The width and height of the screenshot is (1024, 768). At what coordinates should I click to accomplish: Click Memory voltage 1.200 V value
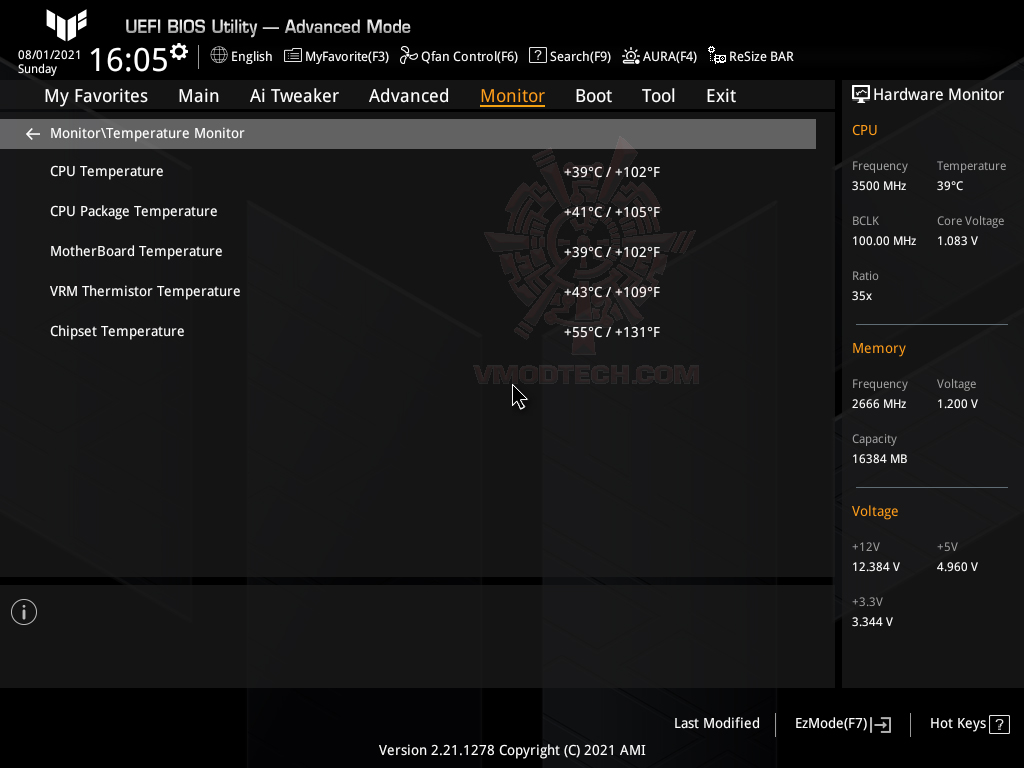(957, 404)
